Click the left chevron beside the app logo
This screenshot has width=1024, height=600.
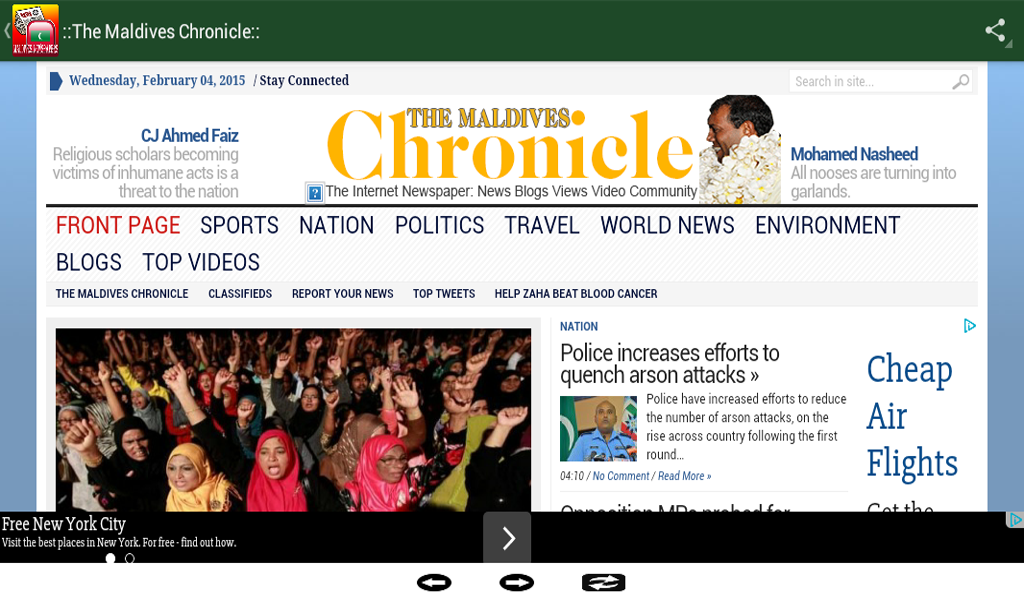tap(7, 31)
